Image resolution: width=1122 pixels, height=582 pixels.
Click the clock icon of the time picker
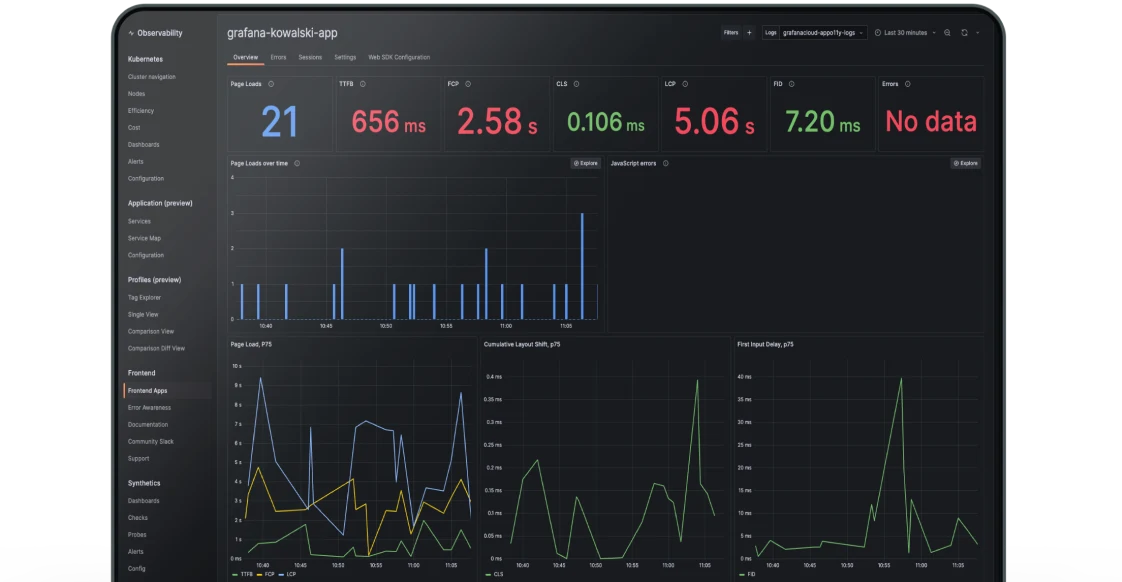[x=878, y=33]
